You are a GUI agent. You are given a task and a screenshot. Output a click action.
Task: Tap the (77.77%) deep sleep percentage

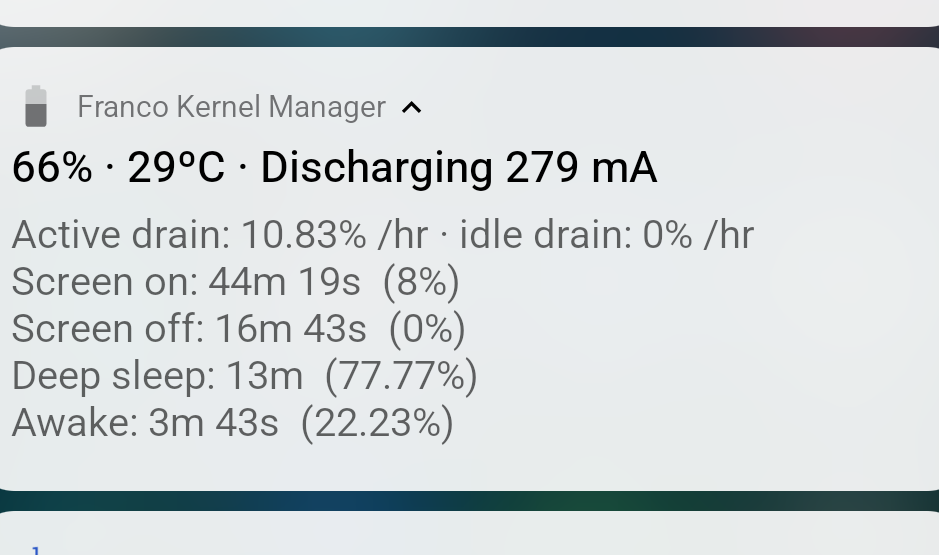point(402,376)
